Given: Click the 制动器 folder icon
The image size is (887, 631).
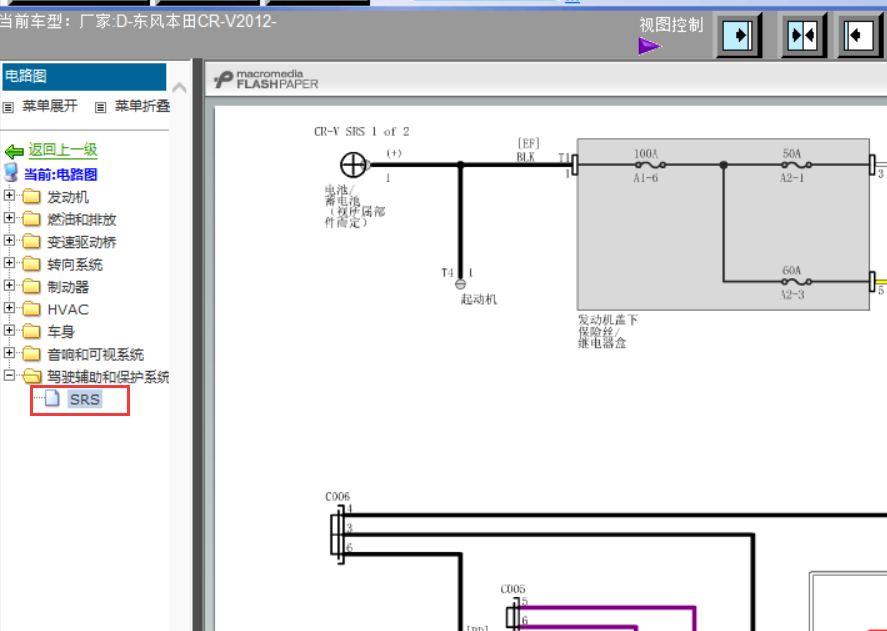Looking at the screenshot, I should pyautogui.click(x=31, y=286).
